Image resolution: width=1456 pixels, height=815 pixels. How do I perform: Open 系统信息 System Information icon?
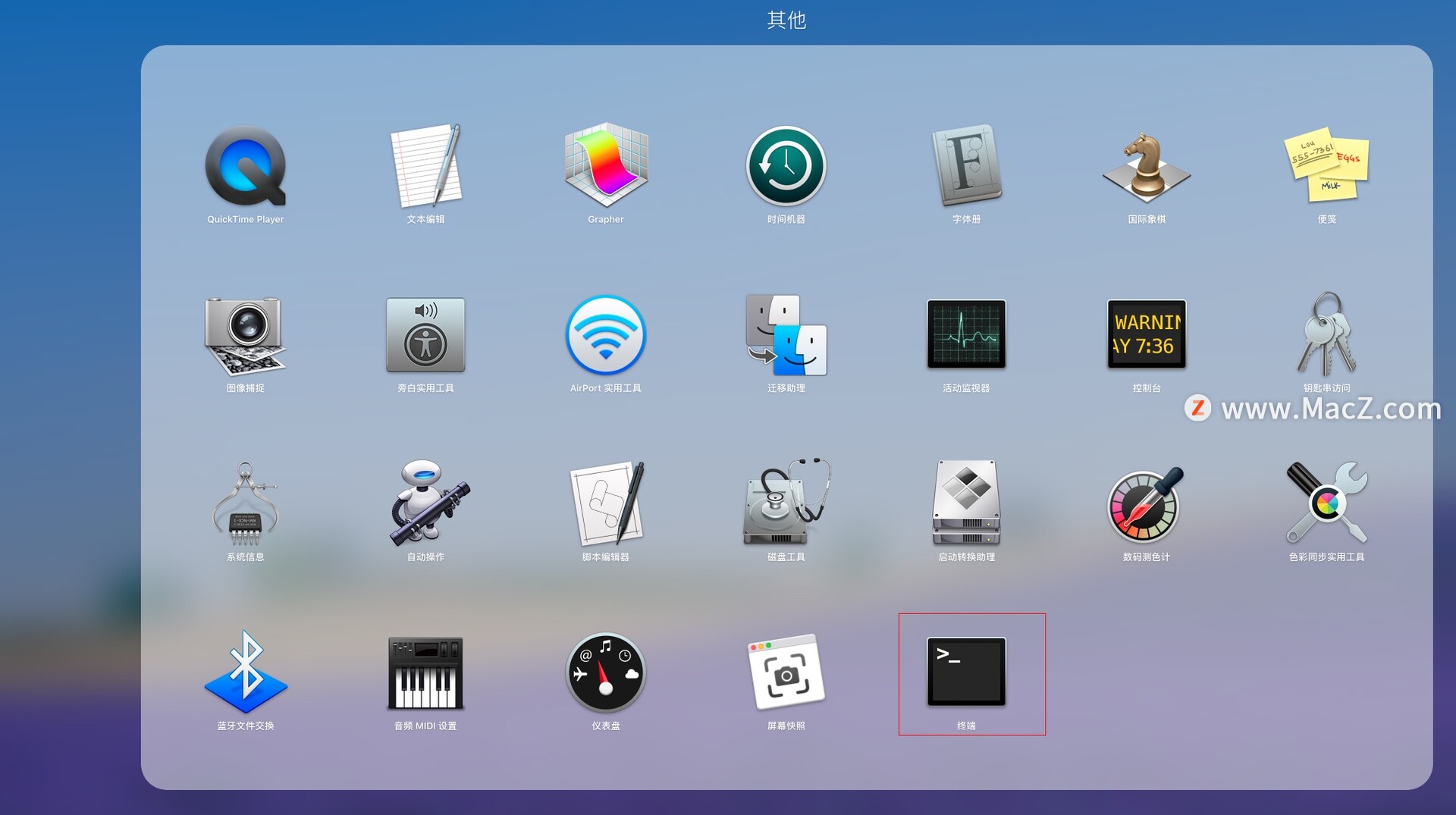[x=245, y=504]
